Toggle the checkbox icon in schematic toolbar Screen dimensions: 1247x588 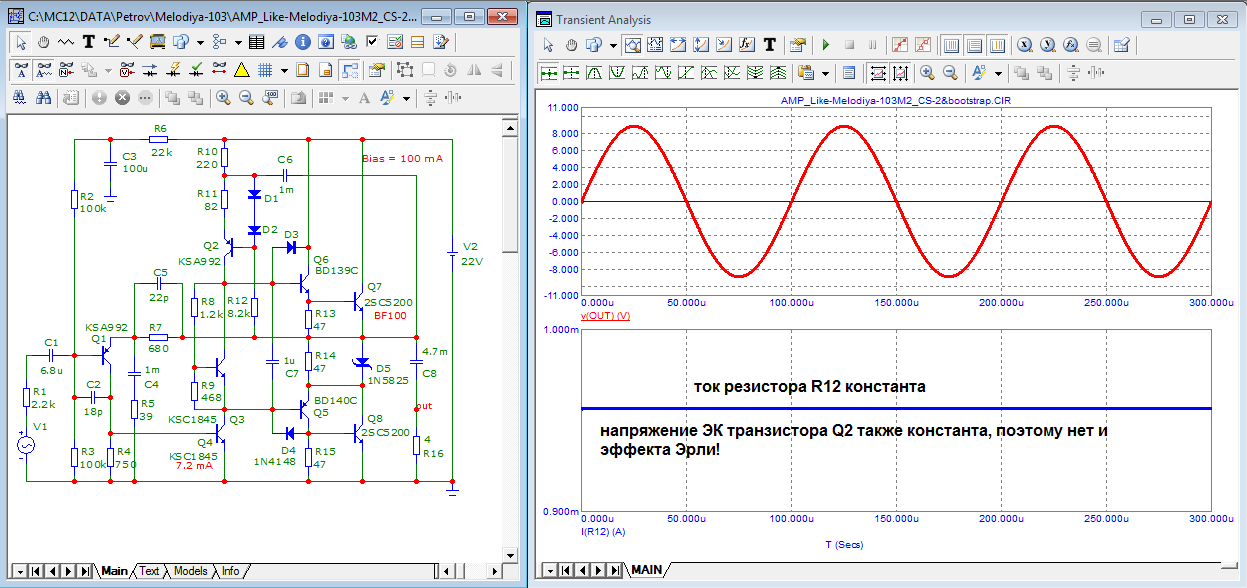[x=372, y=42]
